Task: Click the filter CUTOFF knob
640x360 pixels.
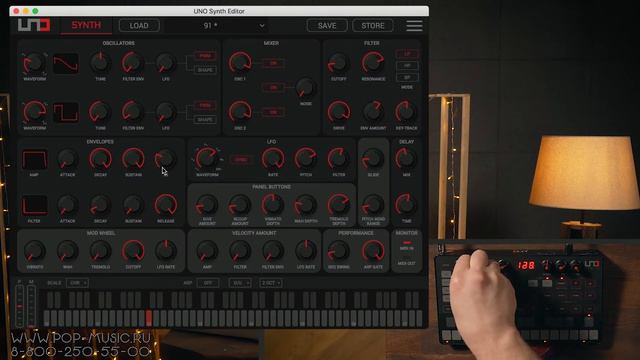Action: click(338, 63)
